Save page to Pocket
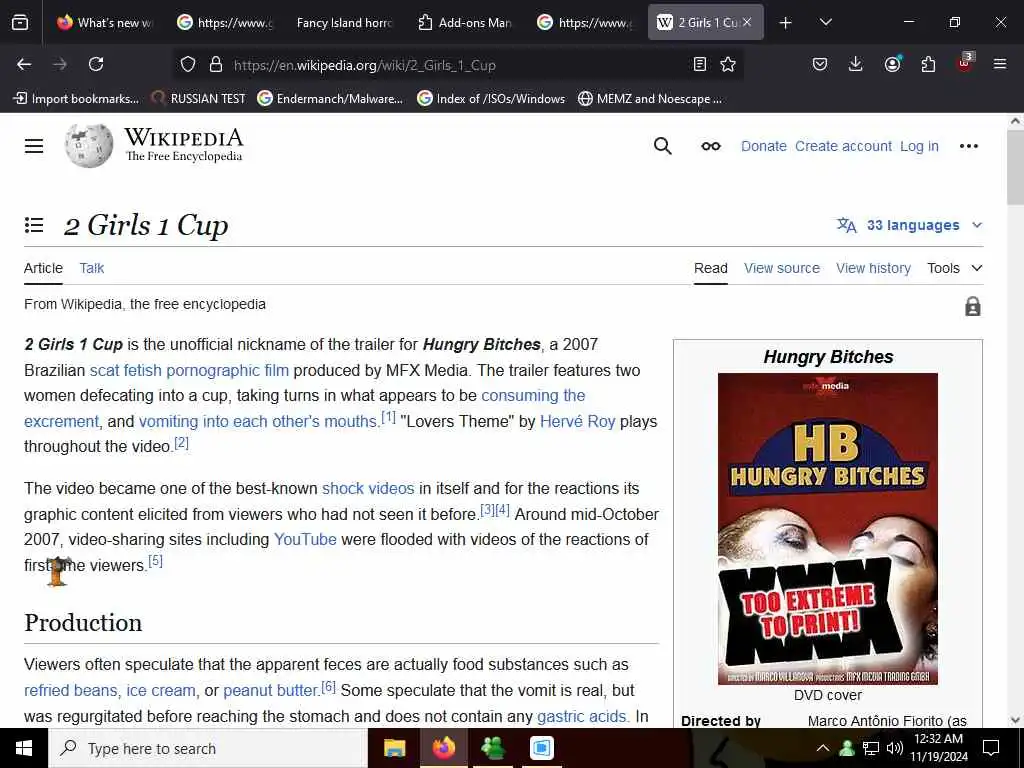This screenshot has width=1024, height=768. pos(820,64)
